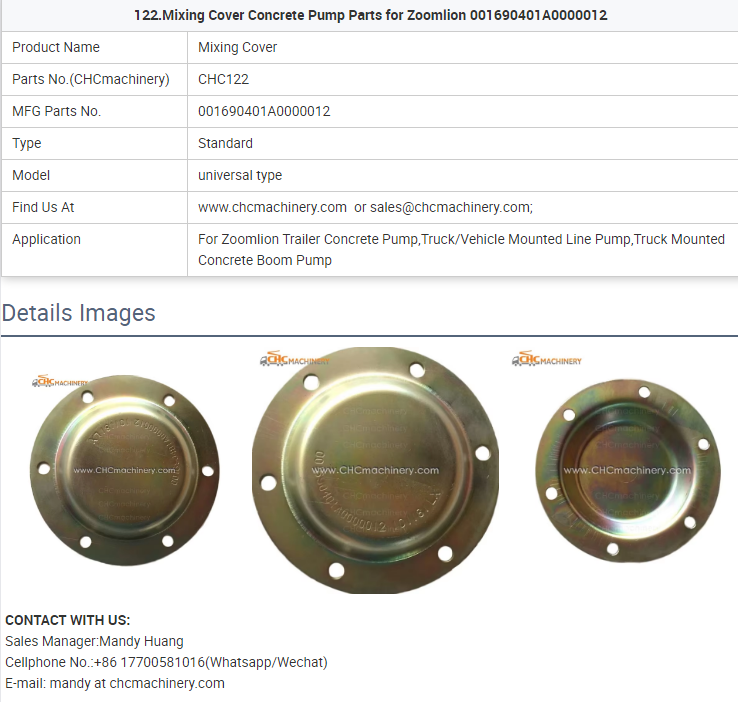This screenshot has width=738, height=702.
Task: Click the CHC Machinery logo above right image
Action: [x=546, y=359]
